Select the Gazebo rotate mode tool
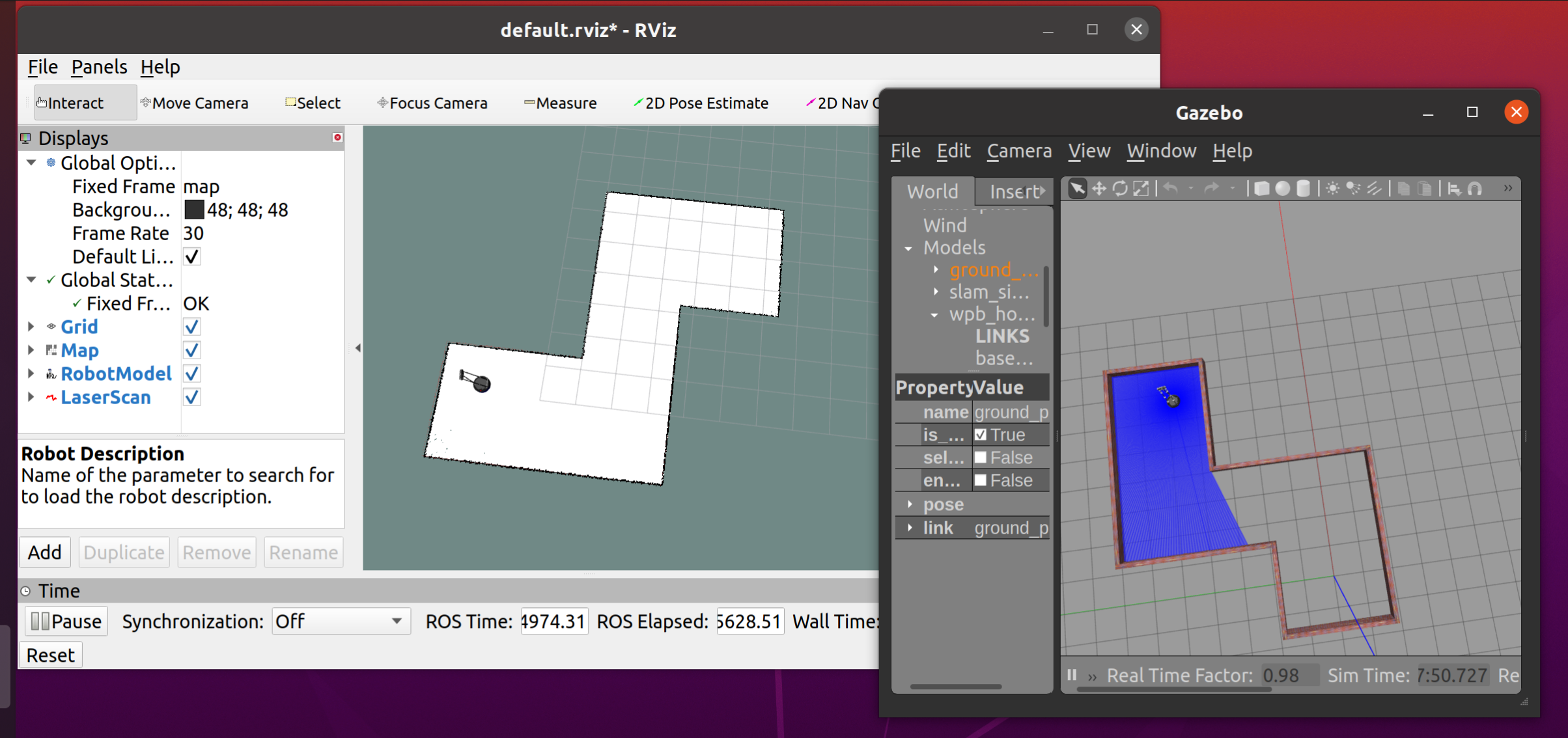This screenshot has height=738, width=1568. (x=1120, y=189)
